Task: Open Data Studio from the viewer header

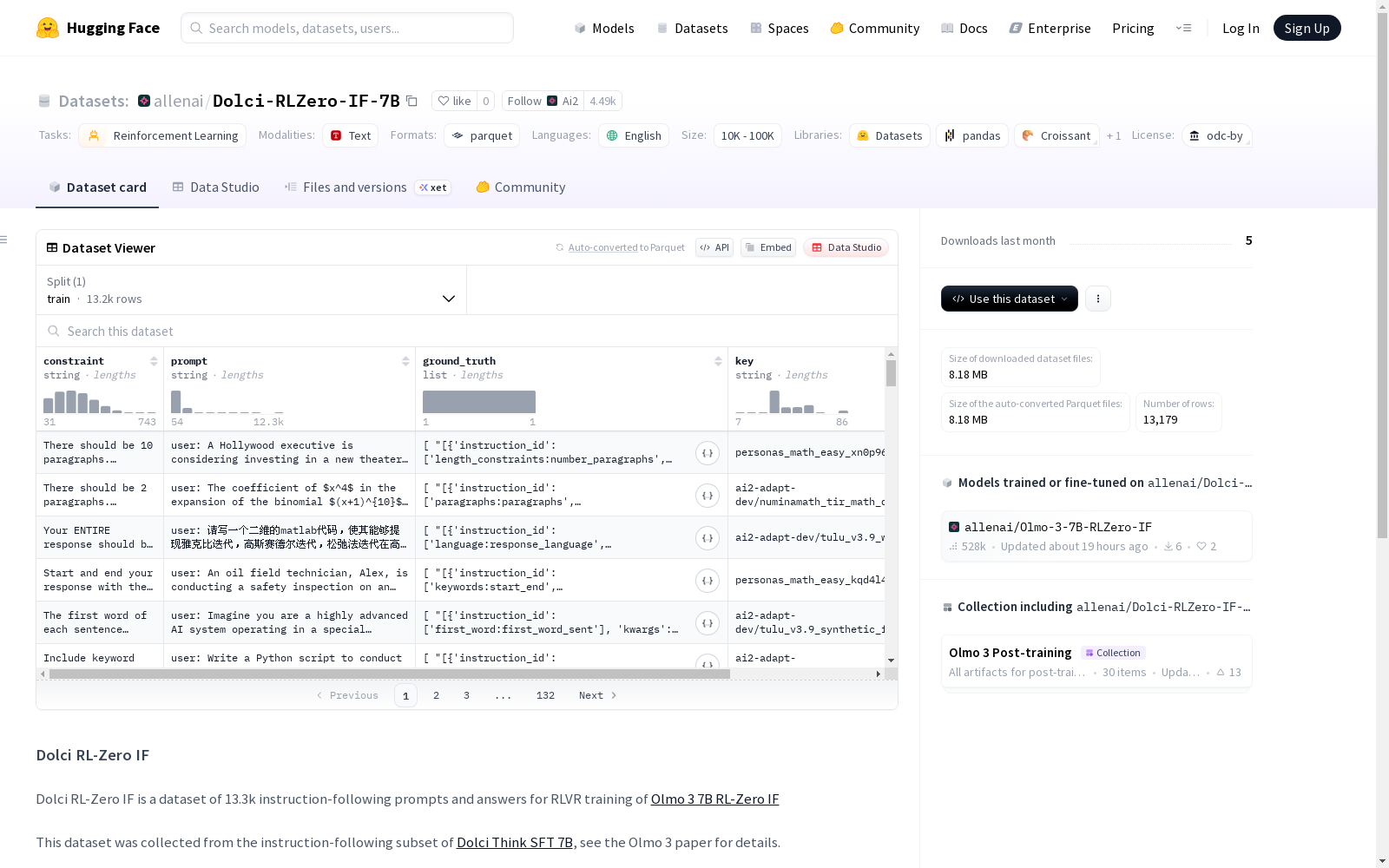Action: coord(846,247)
